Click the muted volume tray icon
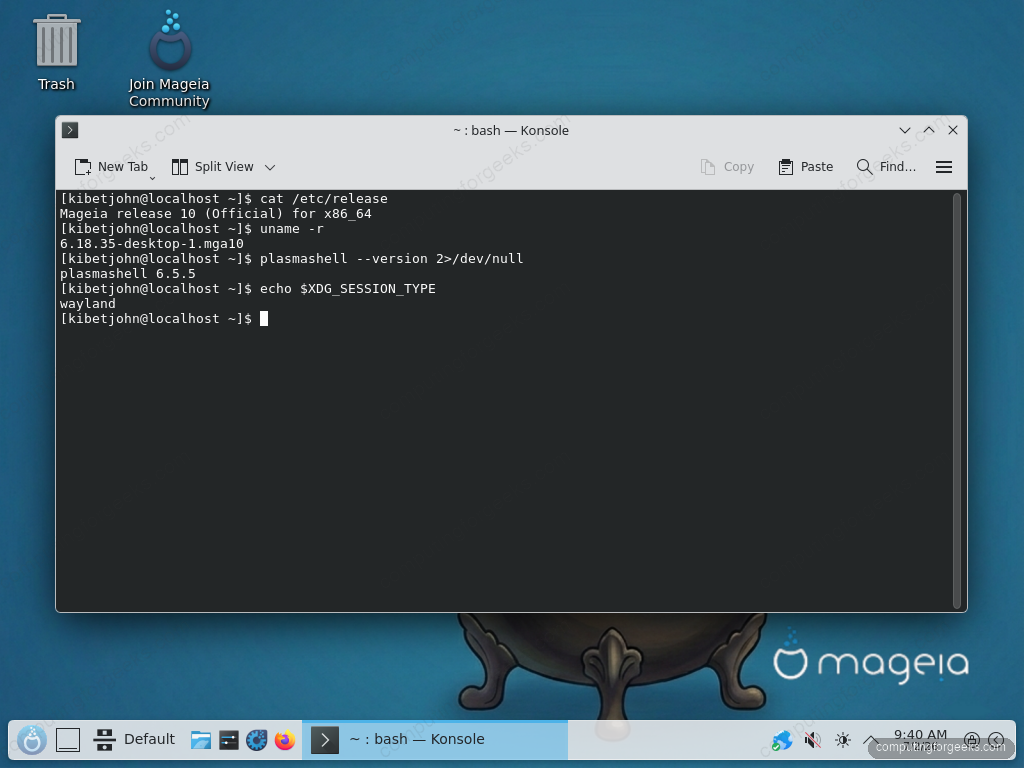The width and height of the screenshot is (1024, 768). 812,741
